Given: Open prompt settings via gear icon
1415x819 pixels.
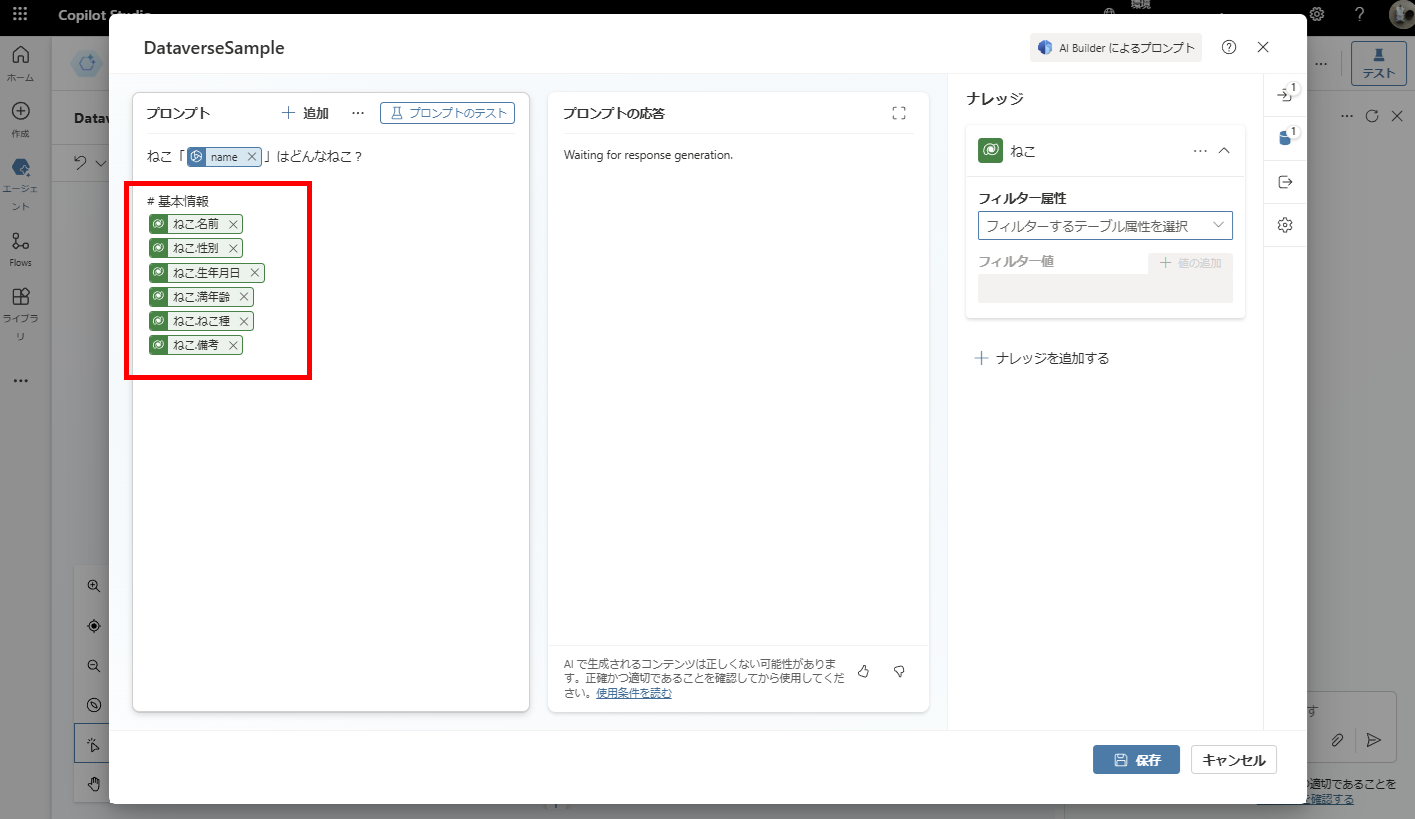Looking at the screenshot, I should [1285, 224].
